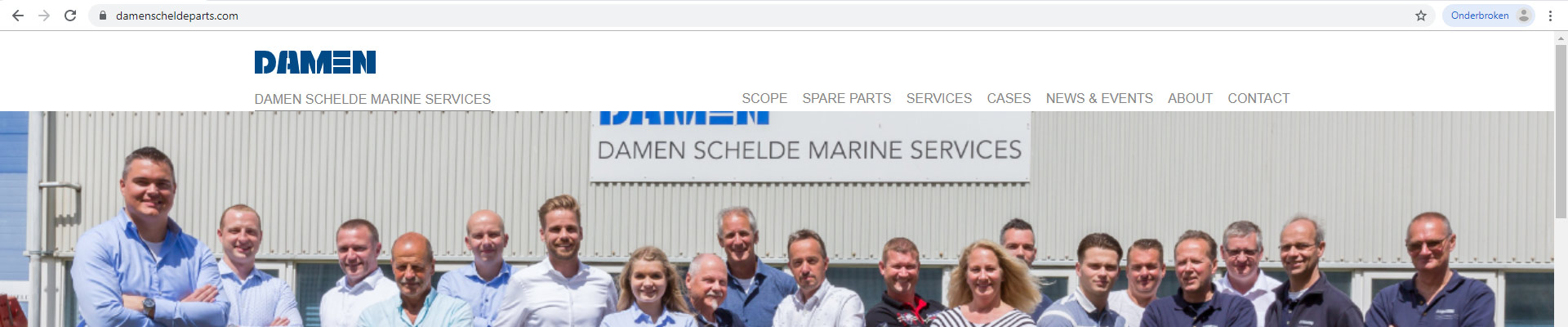
Task: Reload the page with the refresh icon
Action: [70, 16]
